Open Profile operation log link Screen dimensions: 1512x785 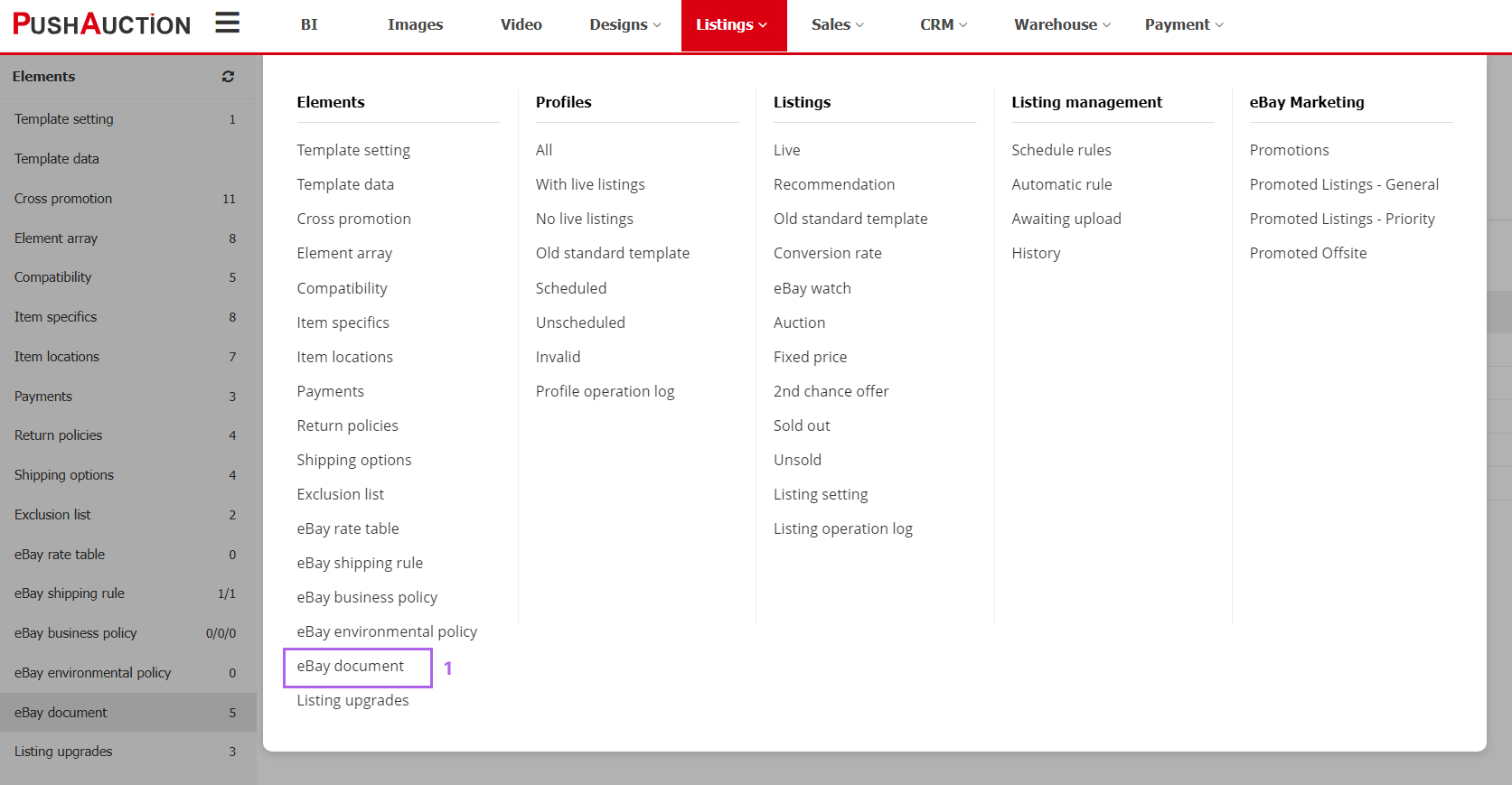[605, 391]
